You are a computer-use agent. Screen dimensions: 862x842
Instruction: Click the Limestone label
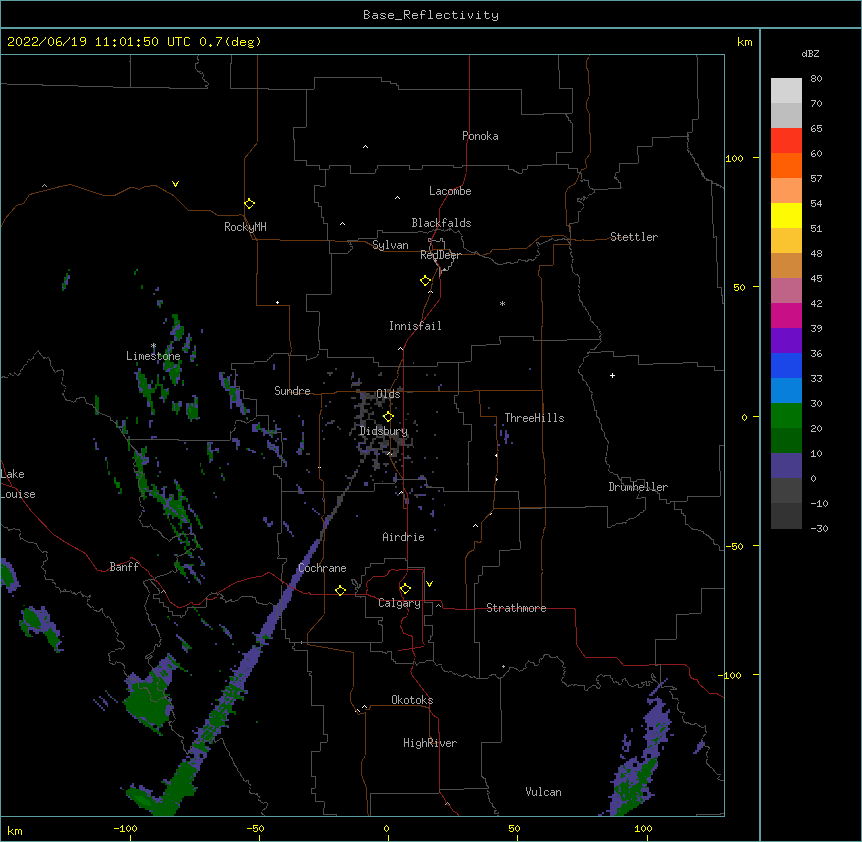(153, 356)
